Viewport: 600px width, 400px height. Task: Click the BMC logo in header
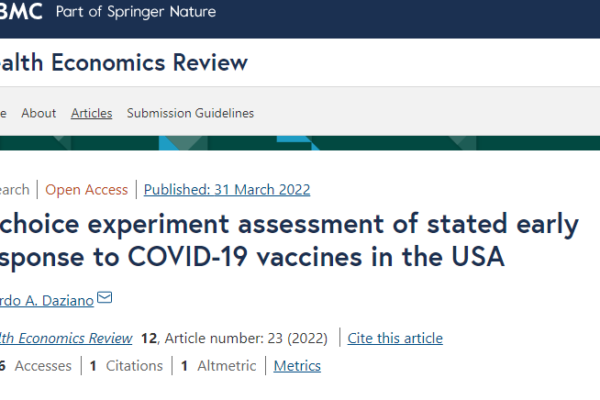click(x=21, y=11)
